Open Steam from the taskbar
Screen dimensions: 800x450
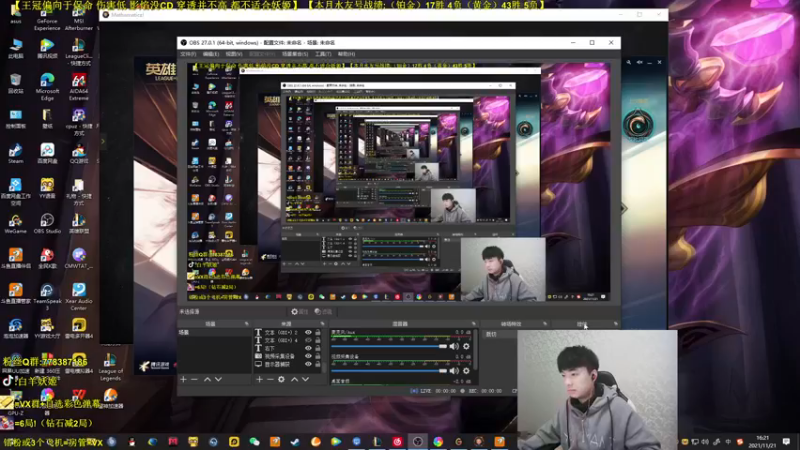click(295, 442)
